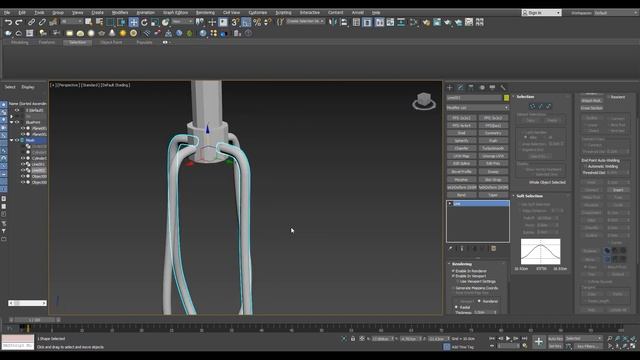Open the Create tab plus icon in command panel

pos(450,87)
